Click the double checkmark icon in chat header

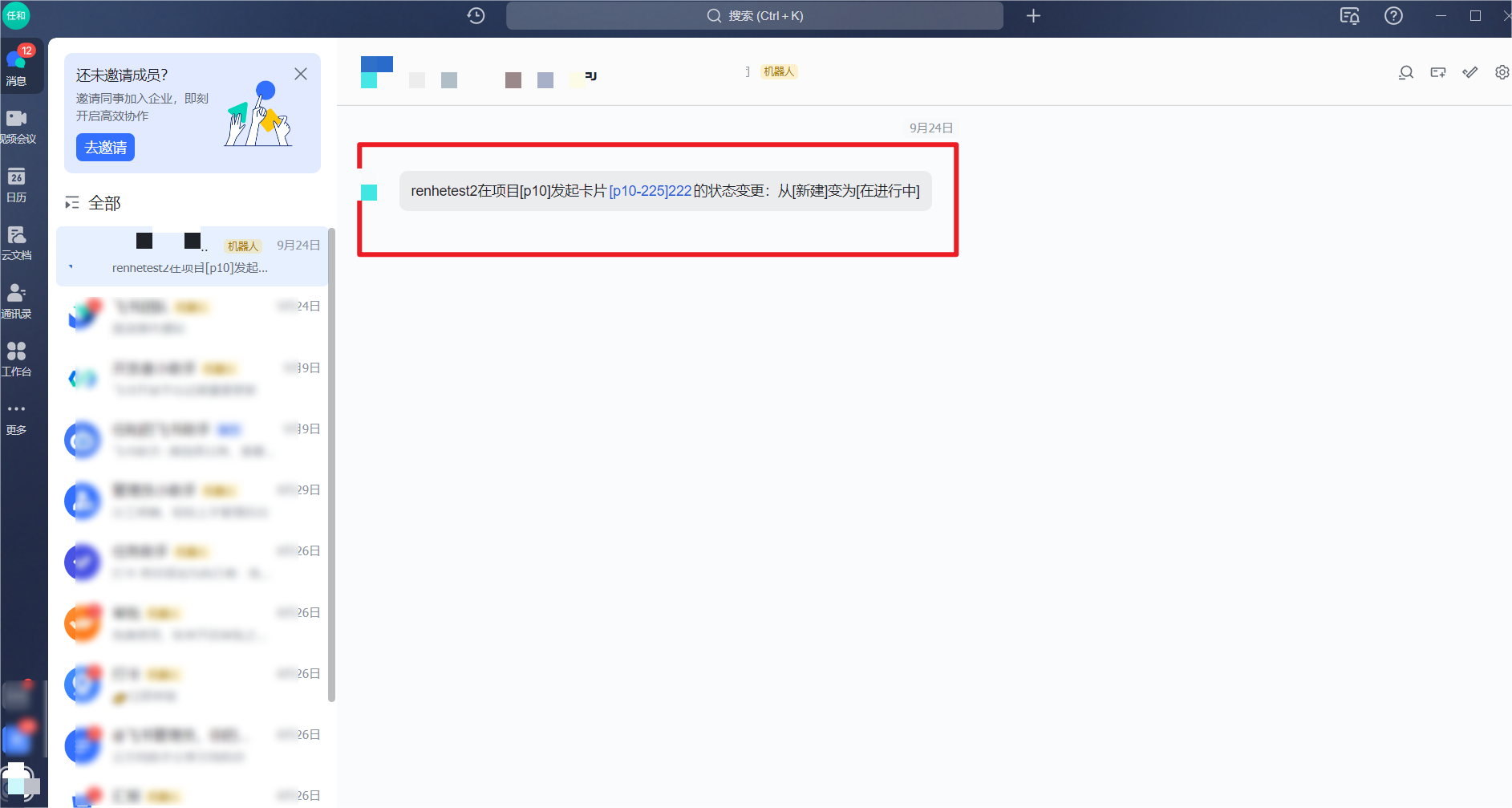click(x=1469, y=73)
